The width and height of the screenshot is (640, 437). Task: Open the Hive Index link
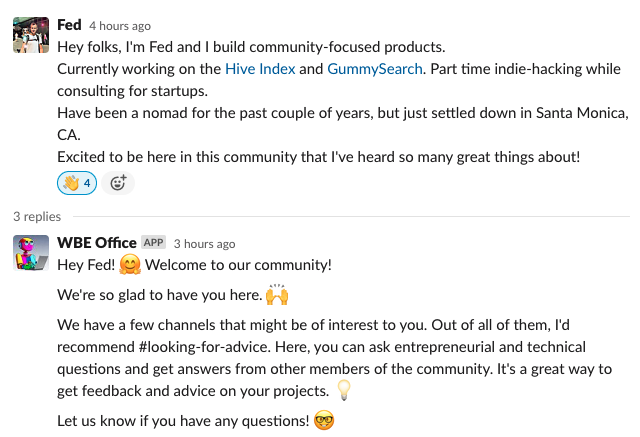pos(260,69)
